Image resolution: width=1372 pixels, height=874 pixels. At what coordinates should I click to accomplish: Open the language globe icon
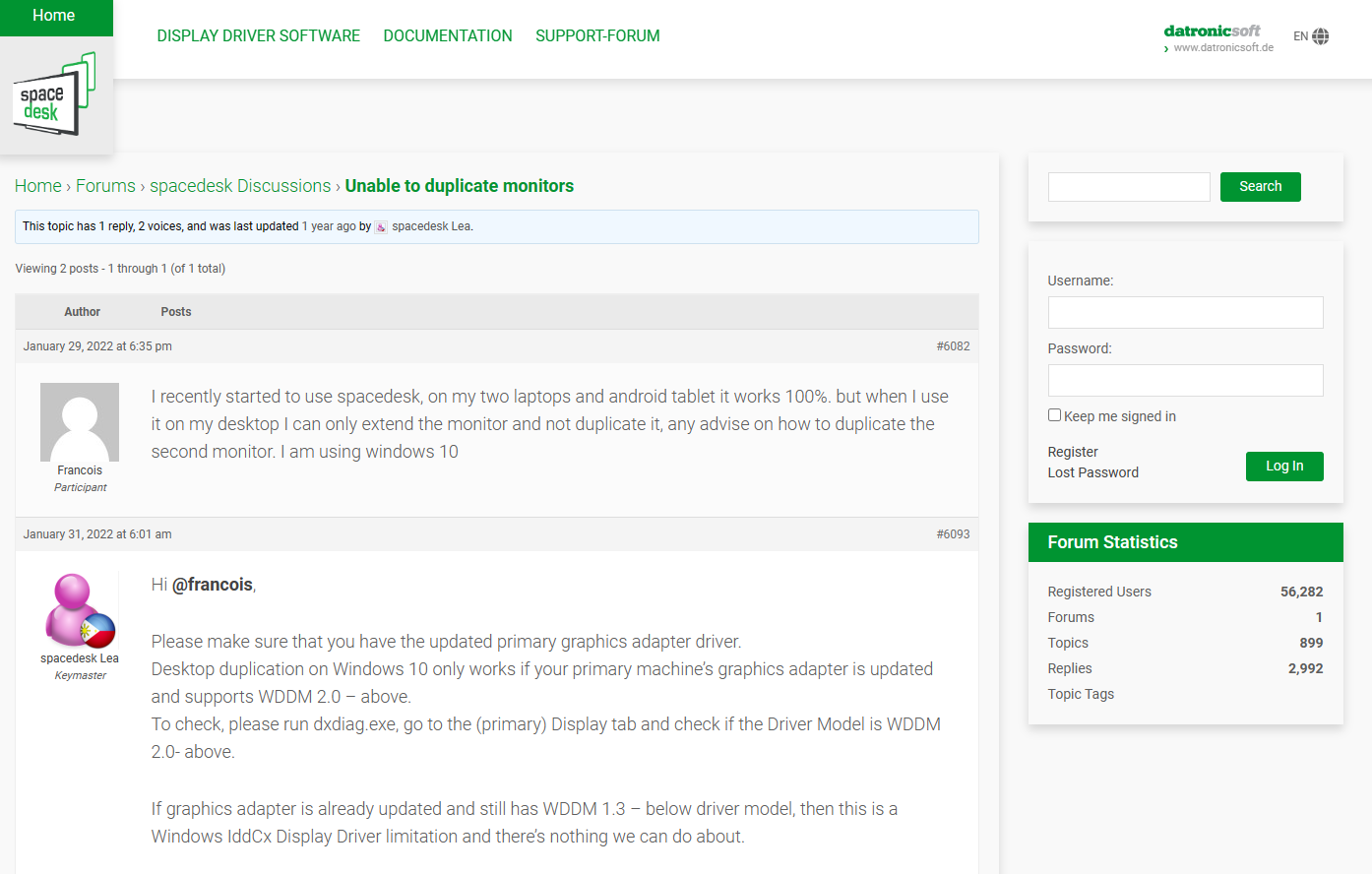[x=1321, y=36]
